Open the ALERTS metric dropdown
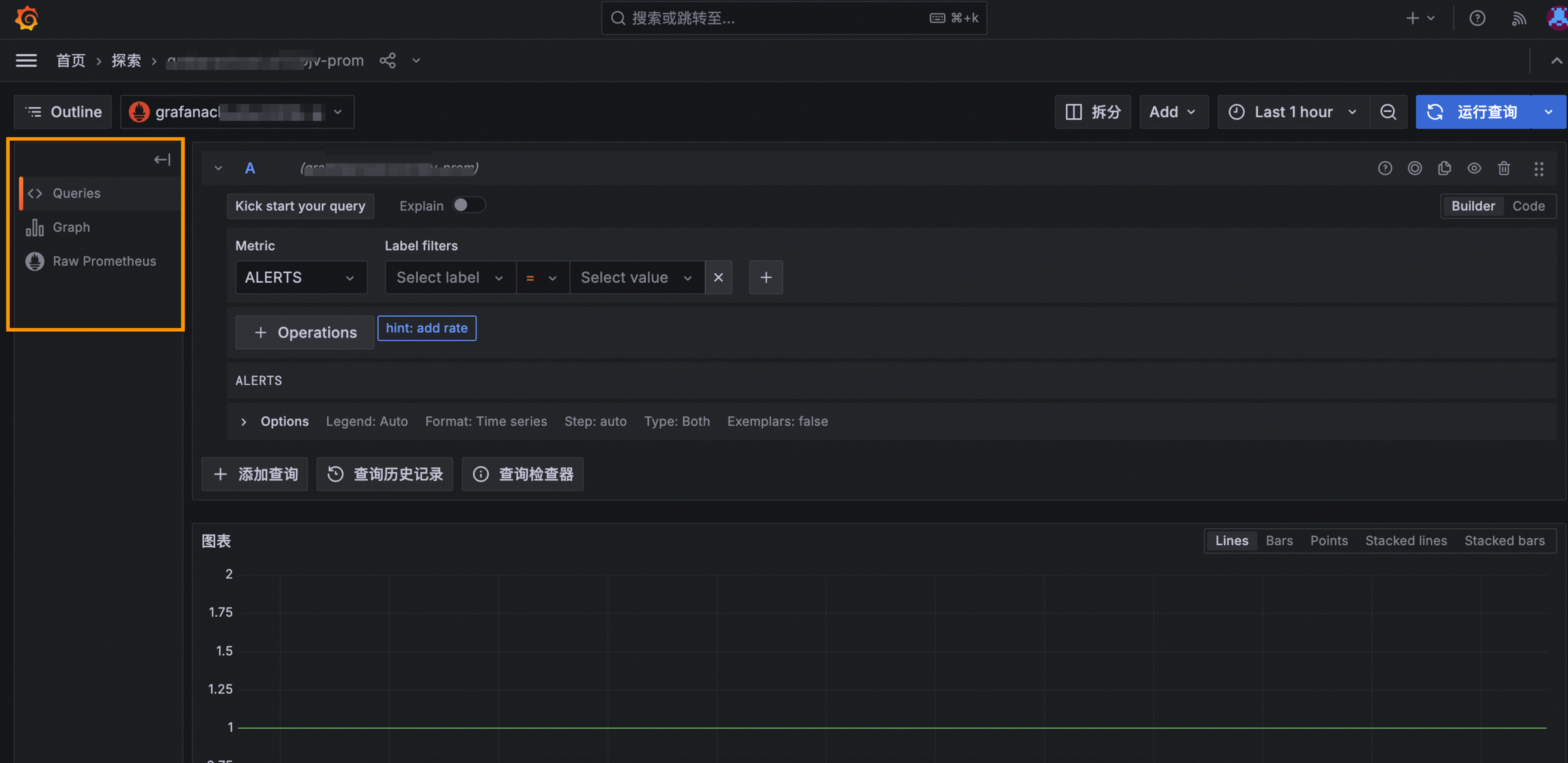Screen dimensions: 1568x763 coord(301,278)
